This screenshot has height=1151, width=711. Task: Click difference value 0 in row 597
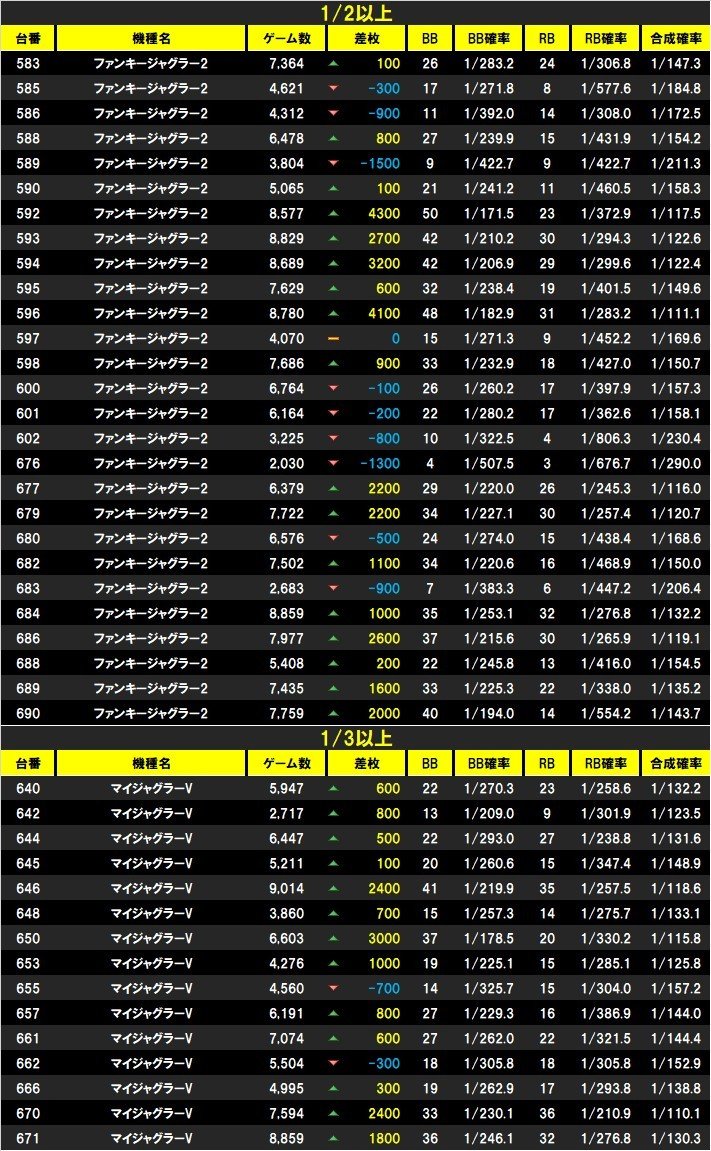click(x=395, y=338)
